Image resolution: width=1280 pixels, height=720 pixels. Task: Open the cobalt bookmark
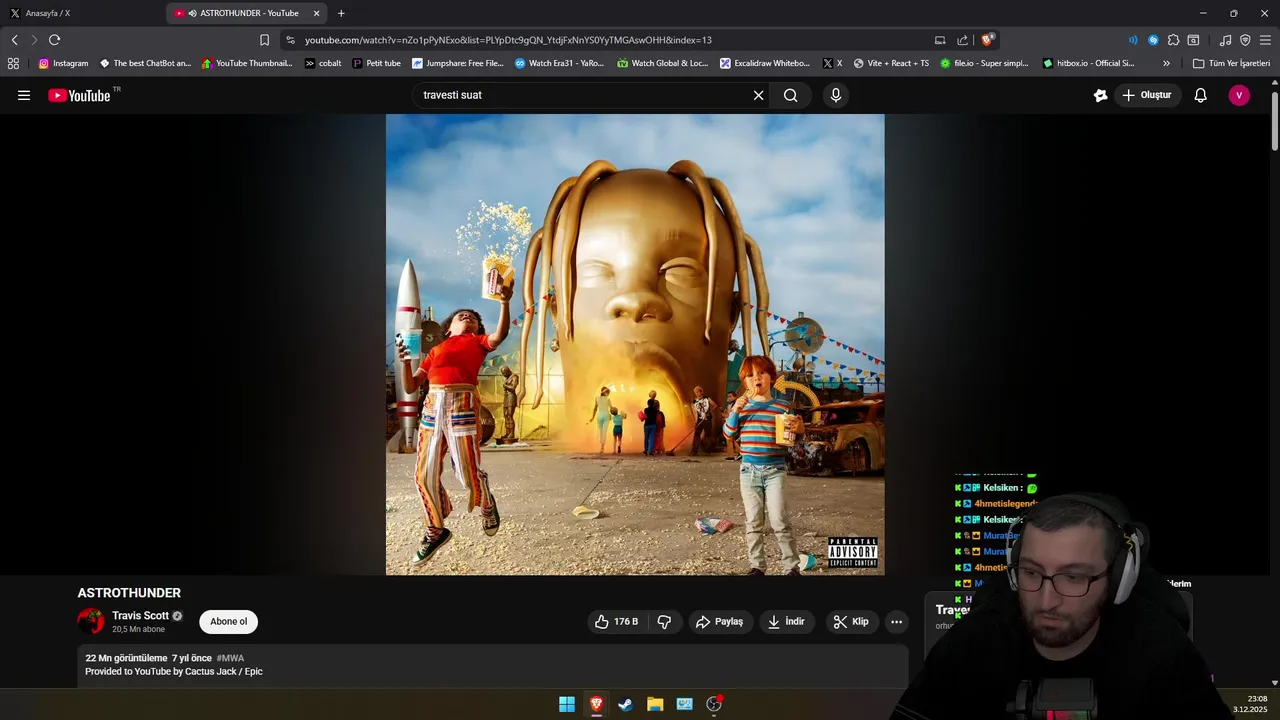323,63
